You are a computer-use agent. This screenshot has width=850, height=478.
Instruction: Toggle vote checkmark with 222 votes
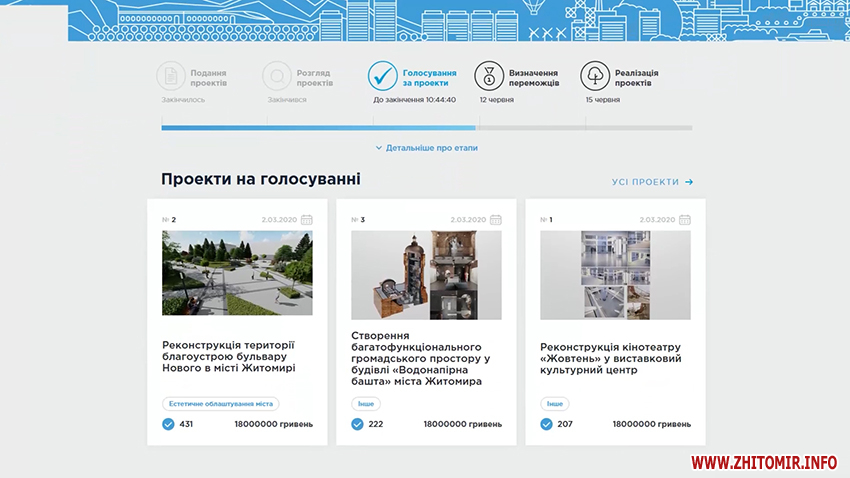357,424
